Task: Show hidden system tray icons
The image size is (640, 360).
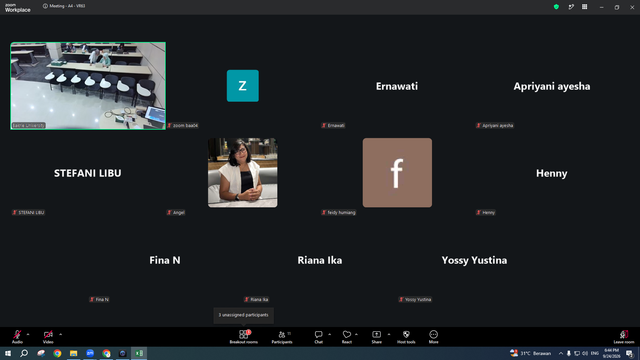Action: pyautogui.click(x=561, y=353)
